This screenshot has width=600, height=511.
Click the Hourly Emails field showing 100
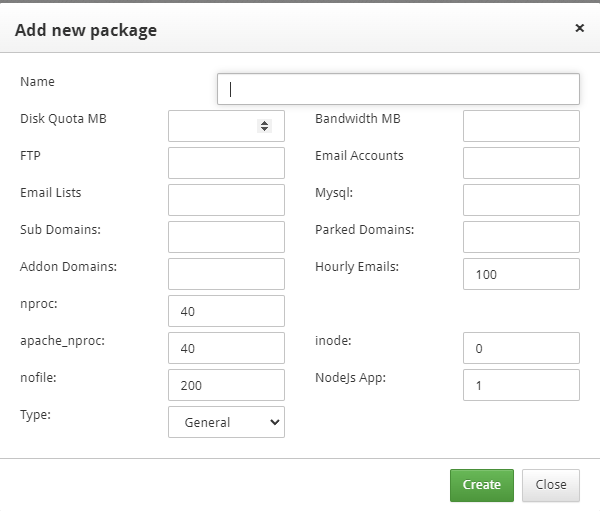(x=521, y=274)
